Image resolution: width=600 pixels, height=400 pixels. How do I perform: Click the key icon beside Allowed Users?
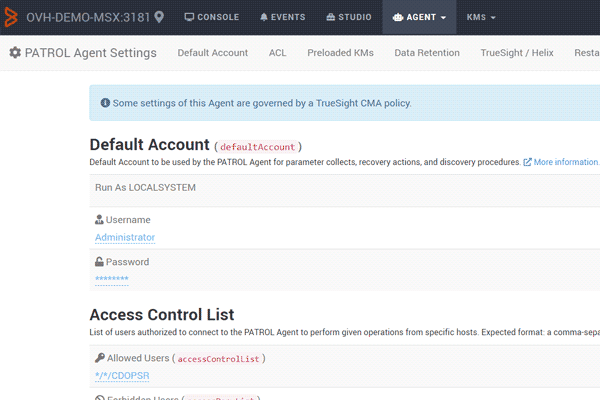pos(99,358)
